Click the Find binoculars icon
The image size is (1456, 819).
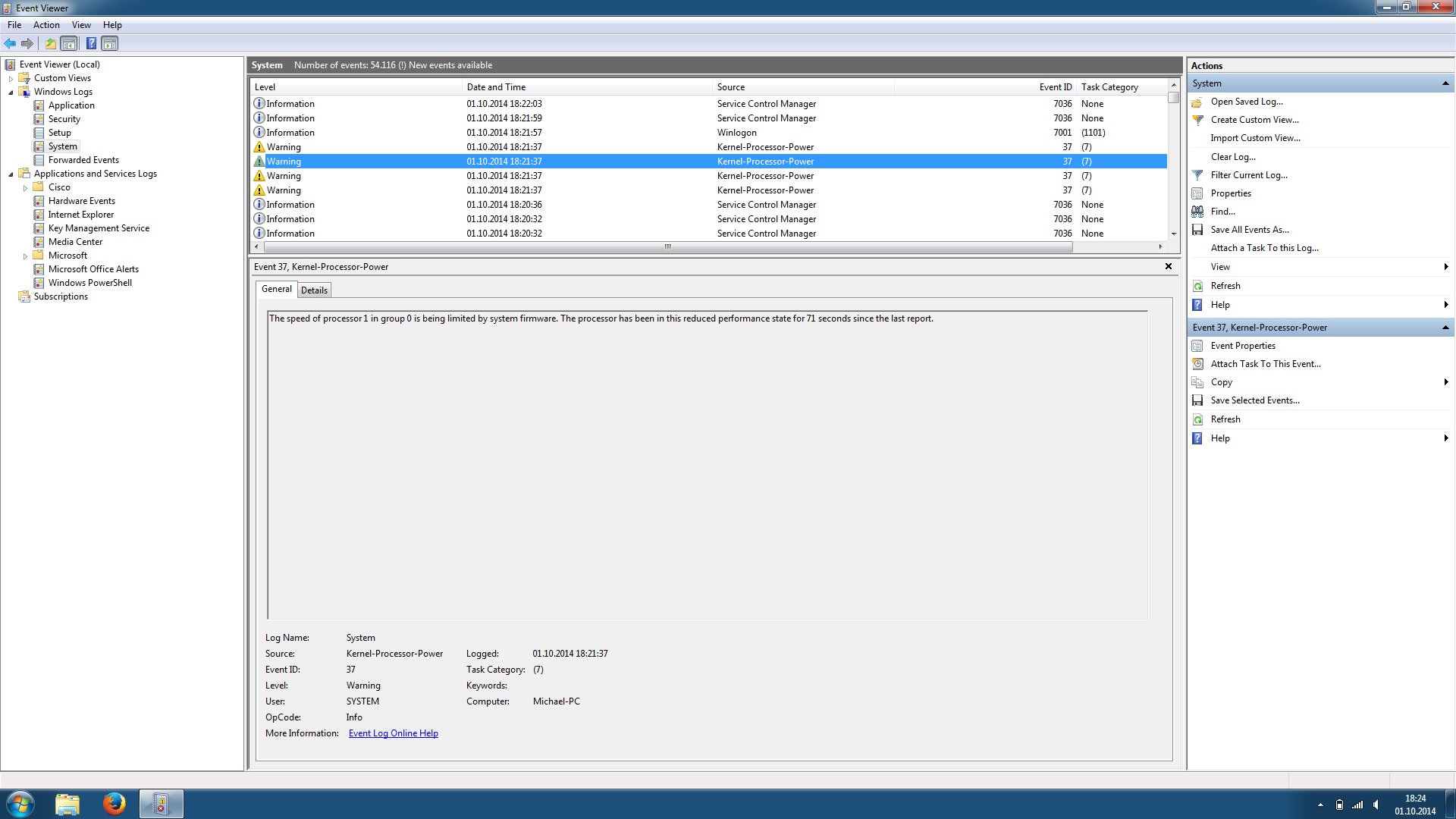(x=1197, y=212)
